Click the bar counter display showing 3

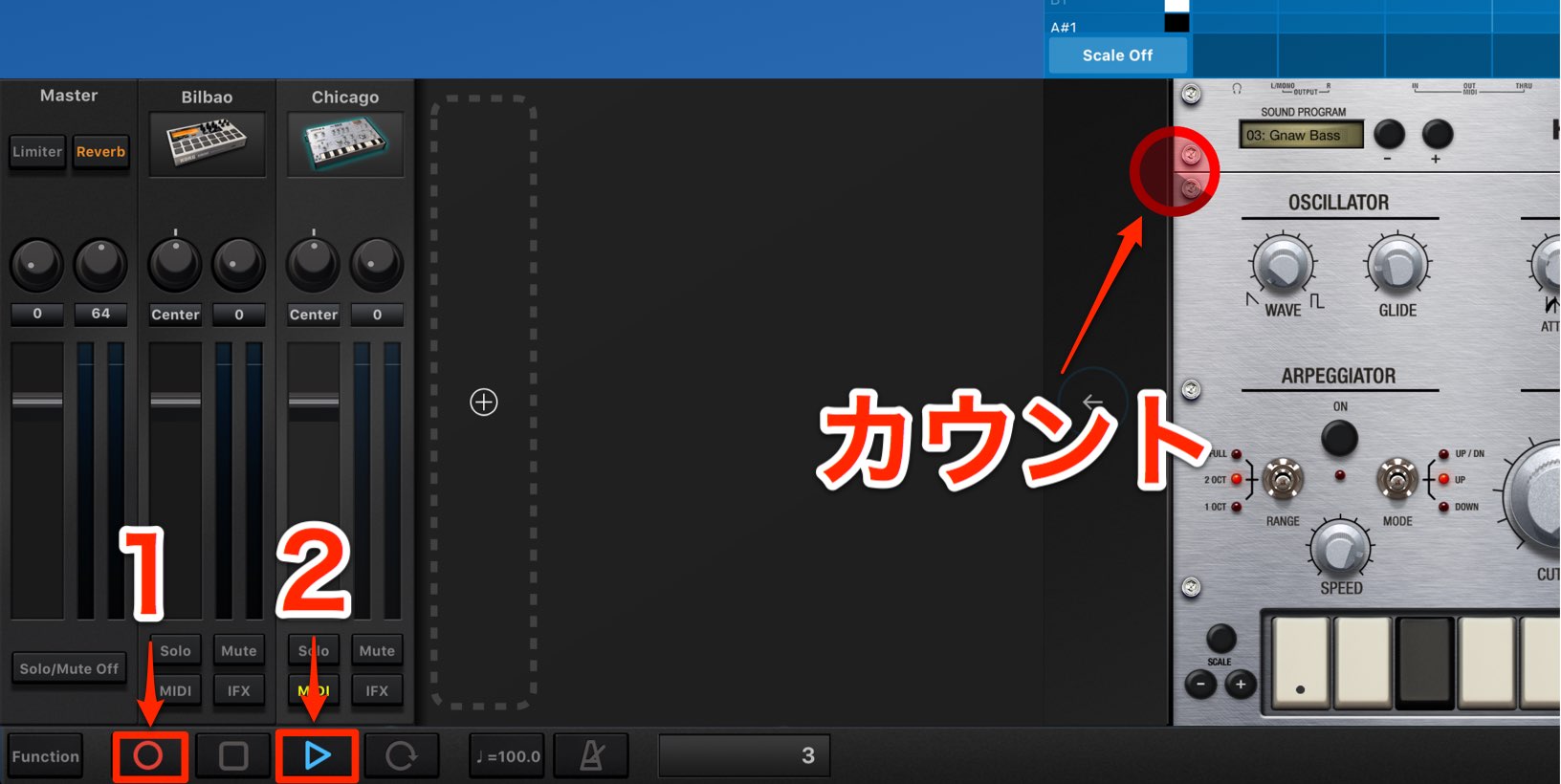pos(744,756)
